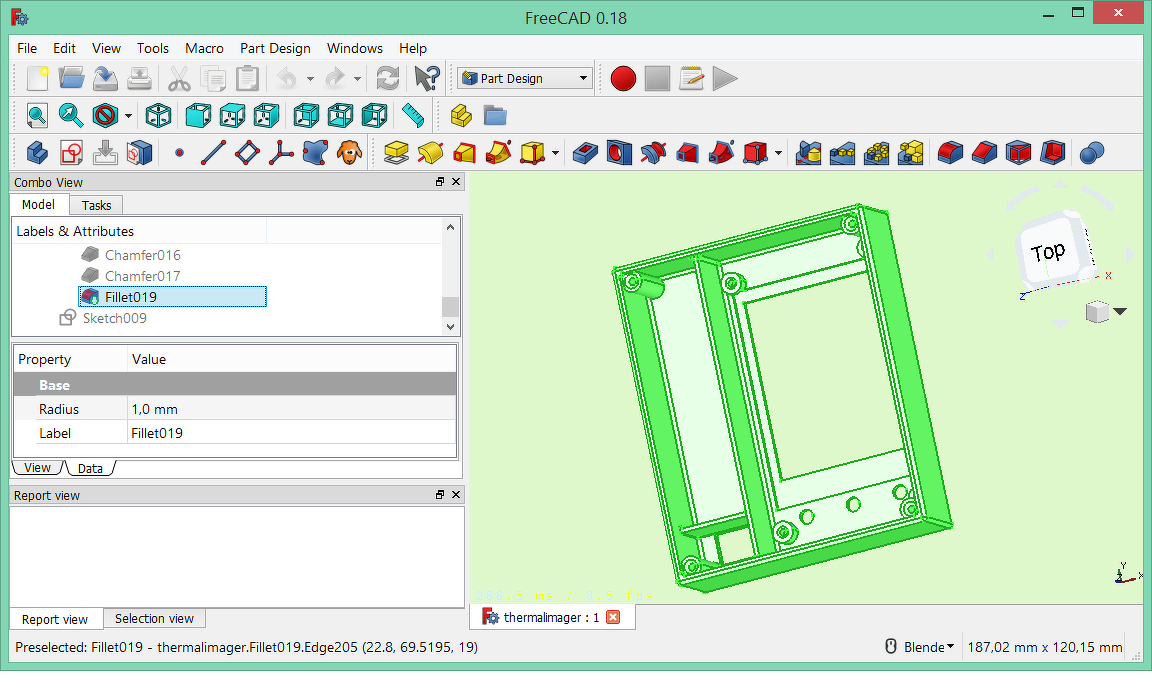
Task: Select the Chamfer tool icon
Action: click(x=984, y=153)
